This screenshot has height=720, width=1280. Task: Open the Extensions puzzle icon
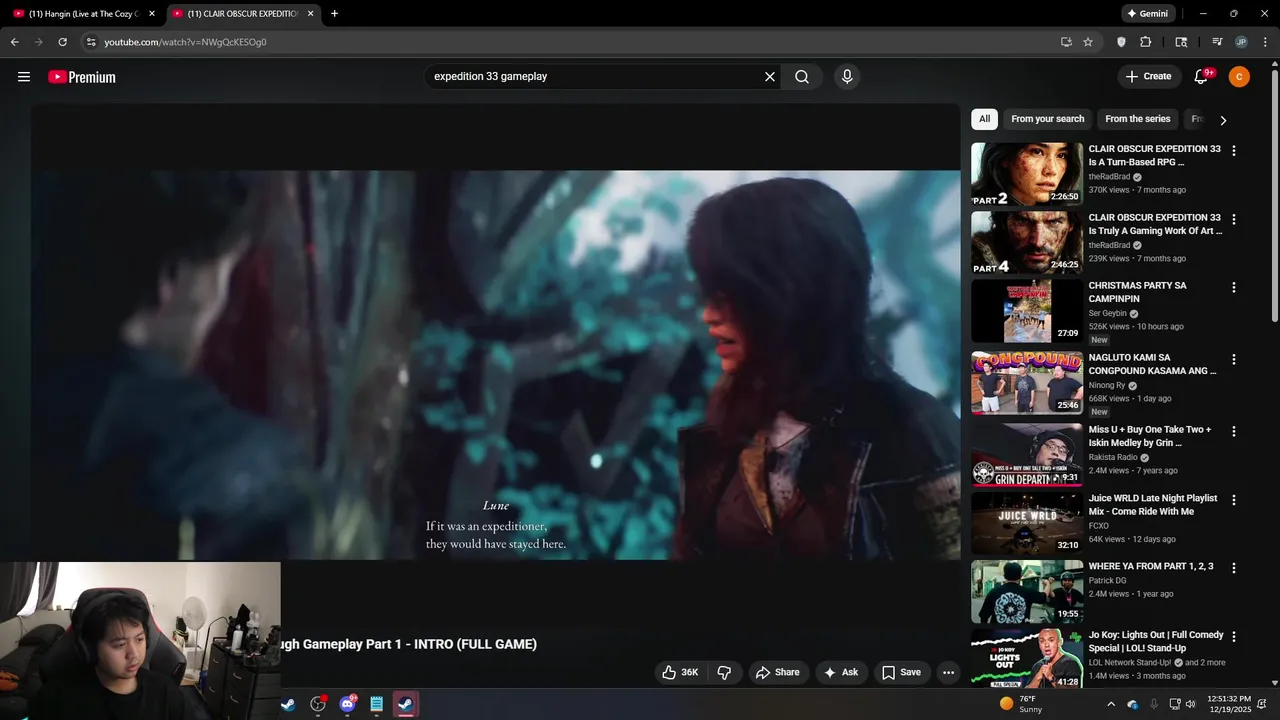tap(1146, 42)
